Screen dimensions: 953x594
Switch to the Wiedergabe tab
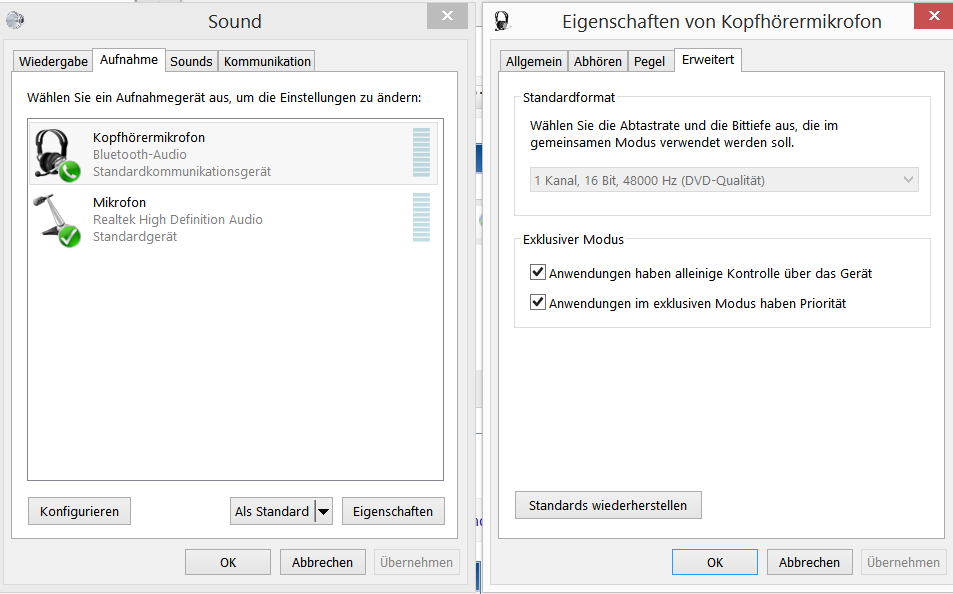(x=53, y=61)
